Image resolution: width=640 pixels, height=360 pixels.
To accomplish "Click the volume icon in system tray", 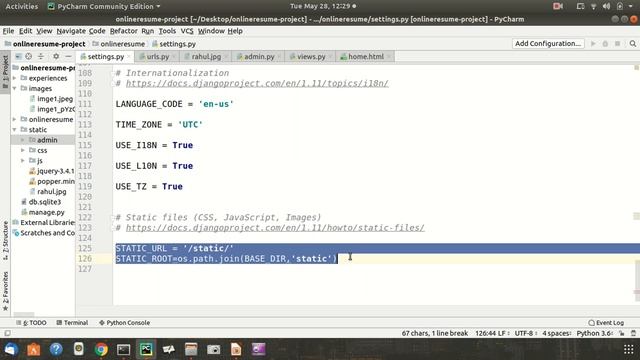I will coord(607,6).
